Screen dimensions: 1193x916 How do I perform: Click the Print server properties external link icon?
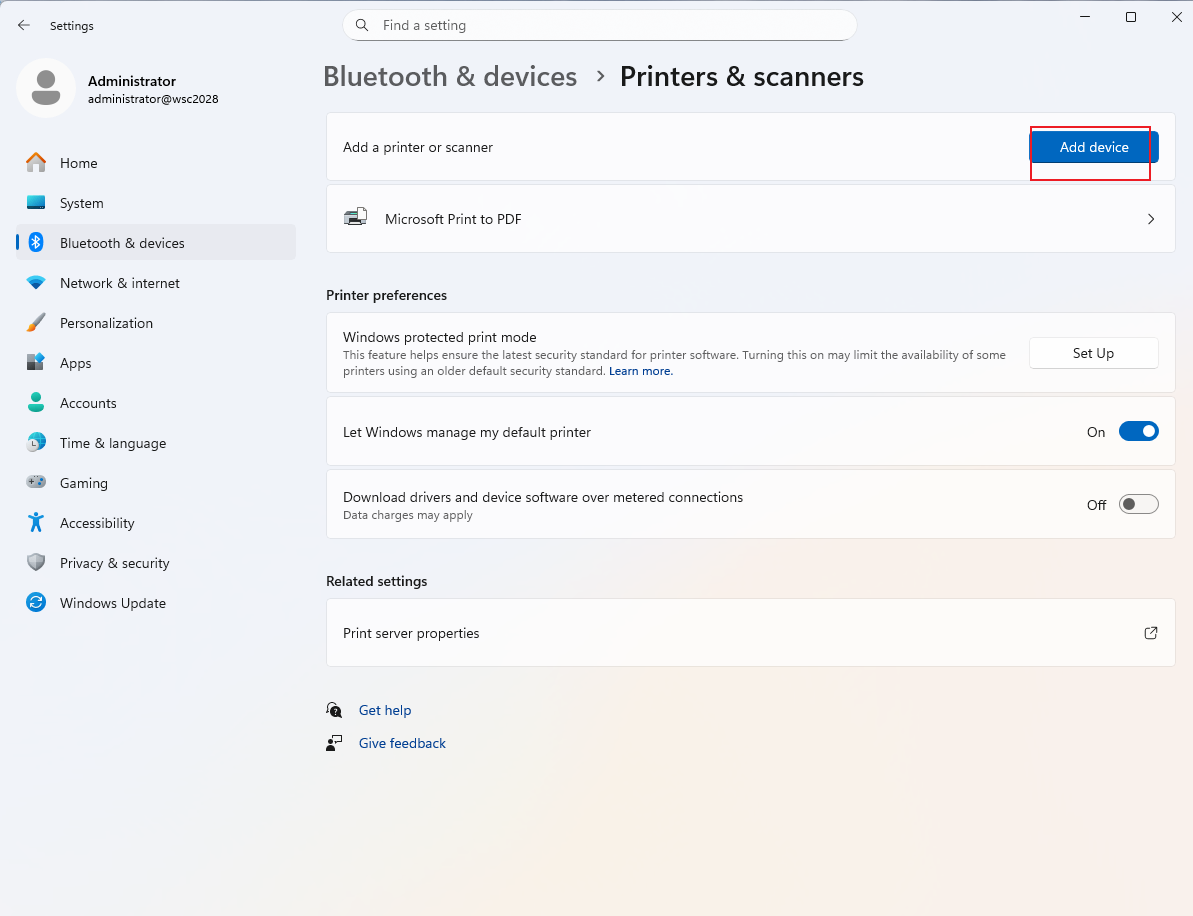tap(1150, 633)
